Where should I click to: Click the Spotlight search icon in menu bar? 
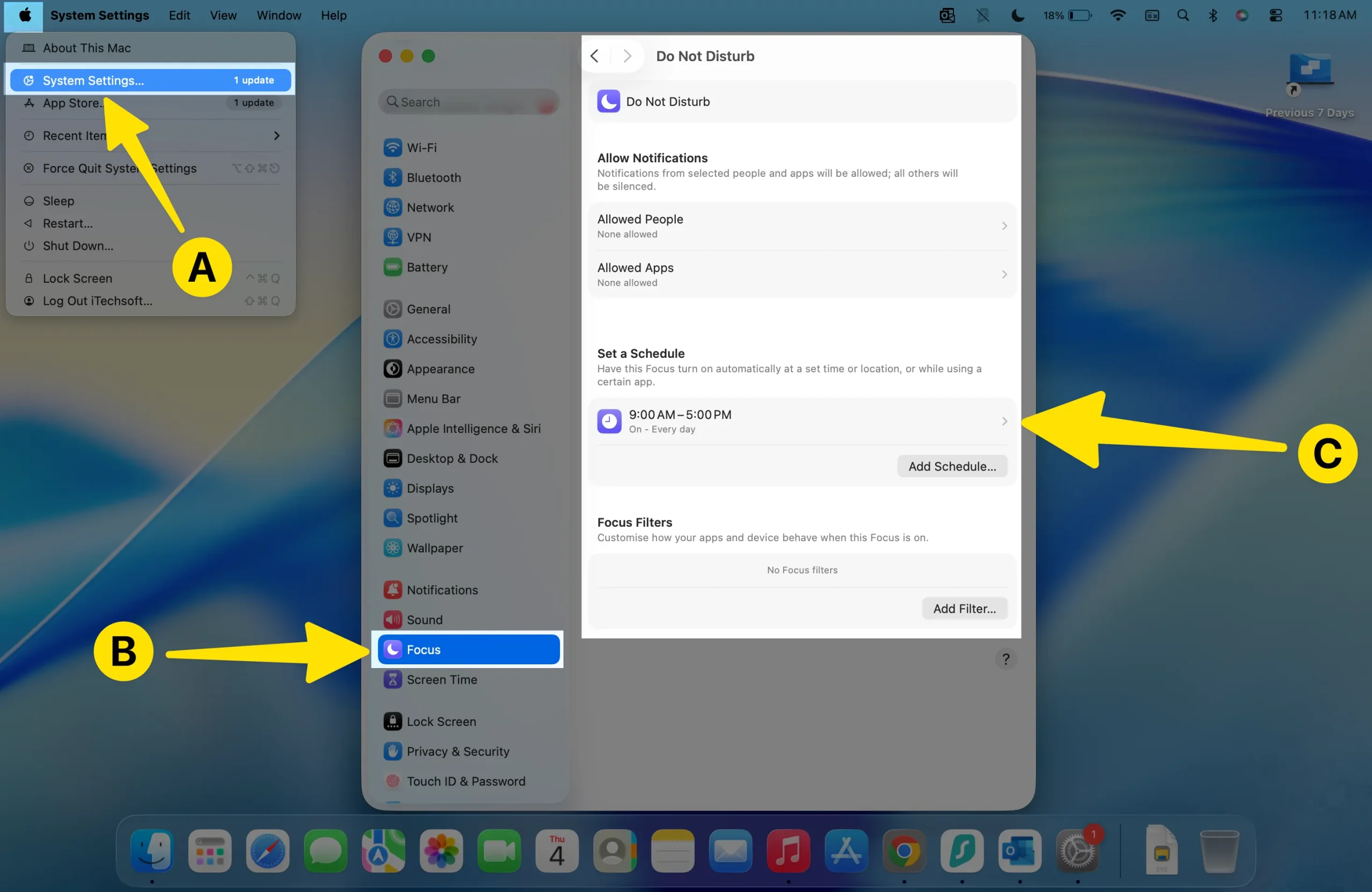(x=1182, y=16)
